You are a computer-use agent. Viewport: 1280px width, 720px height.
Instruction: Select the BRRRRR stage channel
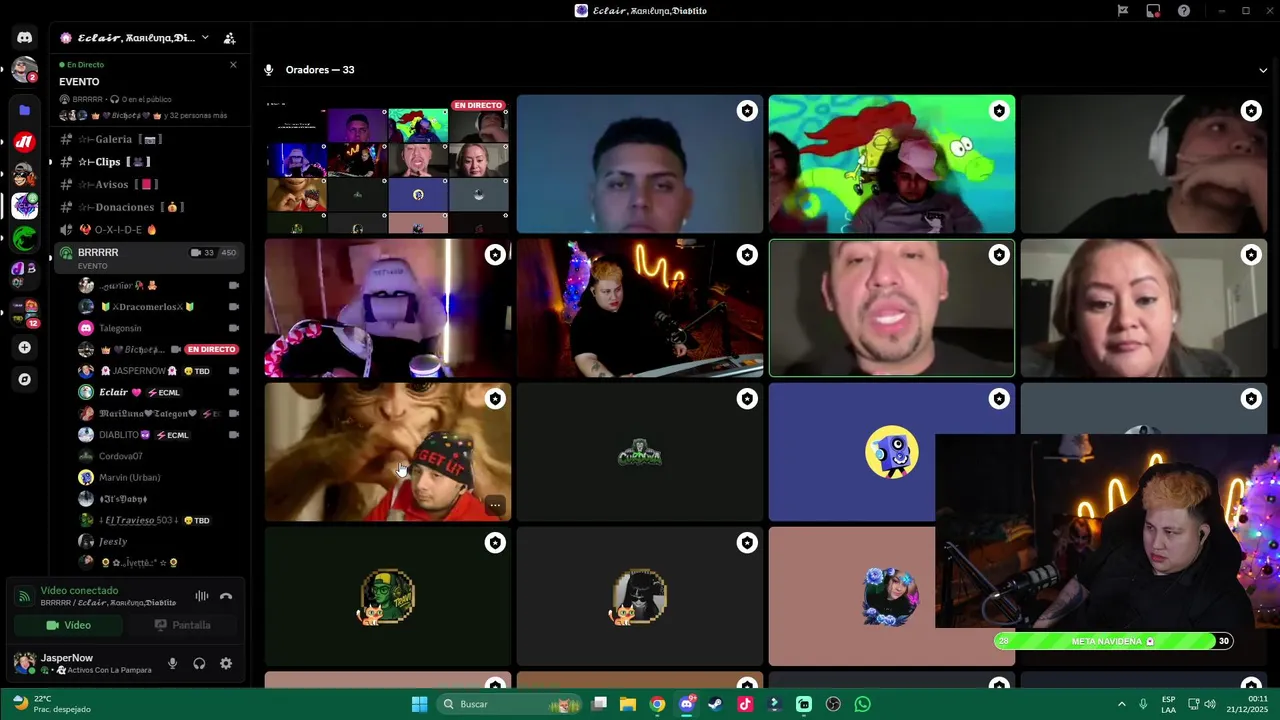click(x=148, y=258)
